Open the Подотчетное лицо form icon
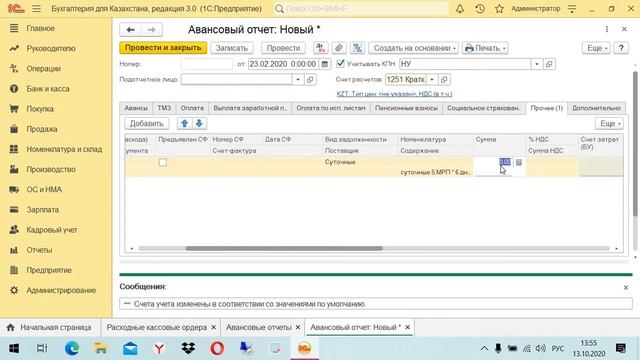This screenshot has height=360, width=640. pyautogui.click(x=310, y=80)
